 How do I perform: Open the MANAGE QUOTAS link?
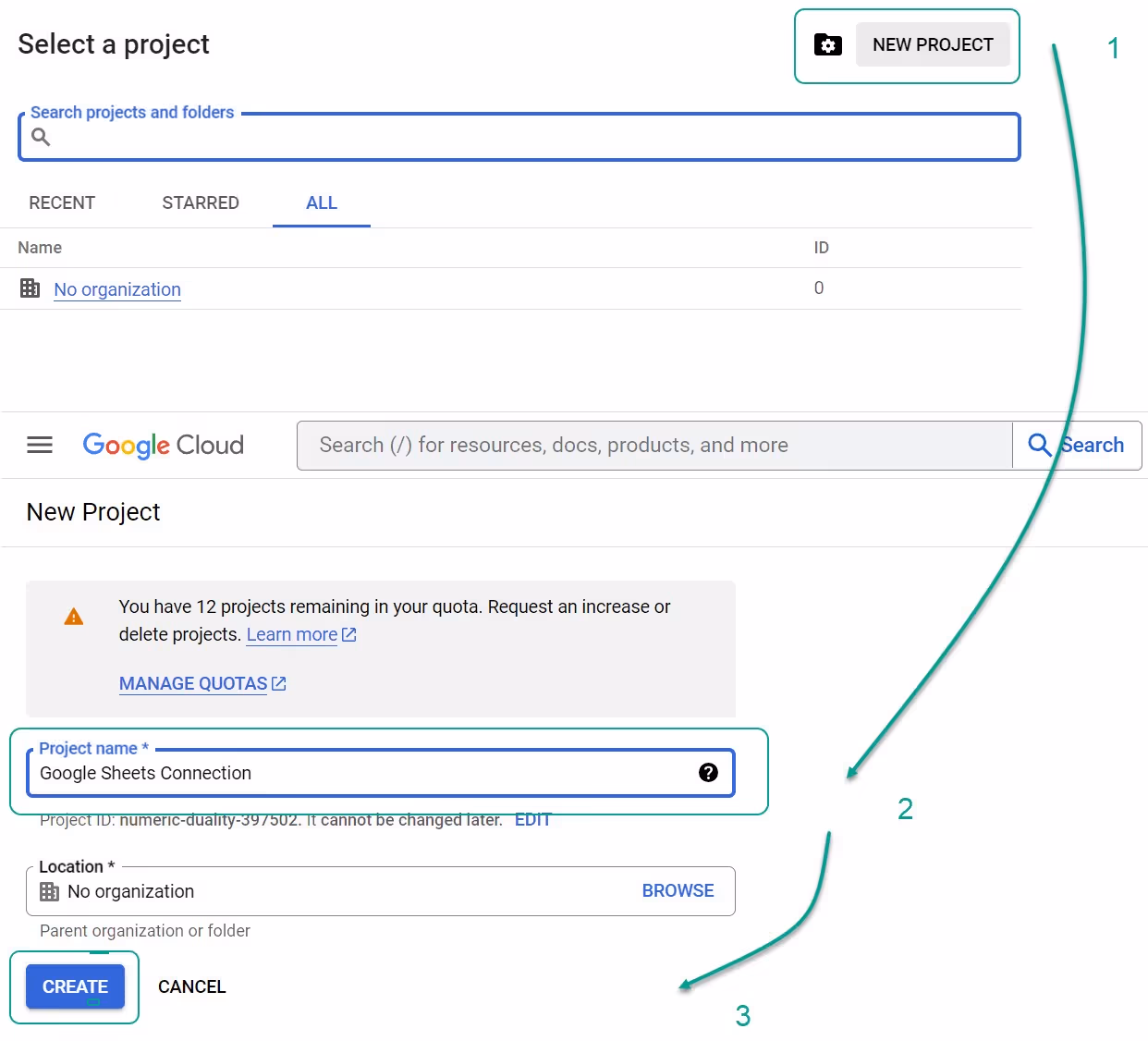click(x=193, y=683)
